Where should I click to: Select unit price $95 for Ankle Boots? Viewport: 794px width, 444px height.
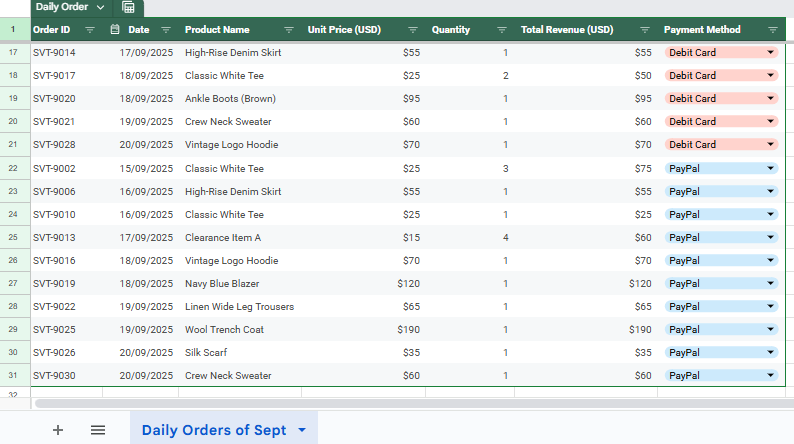pos(364,98)
